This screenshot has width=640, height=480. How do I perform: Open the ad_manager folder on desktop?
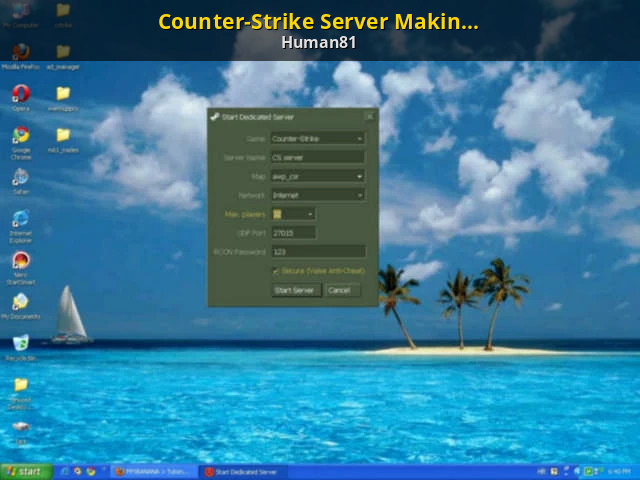63,52
